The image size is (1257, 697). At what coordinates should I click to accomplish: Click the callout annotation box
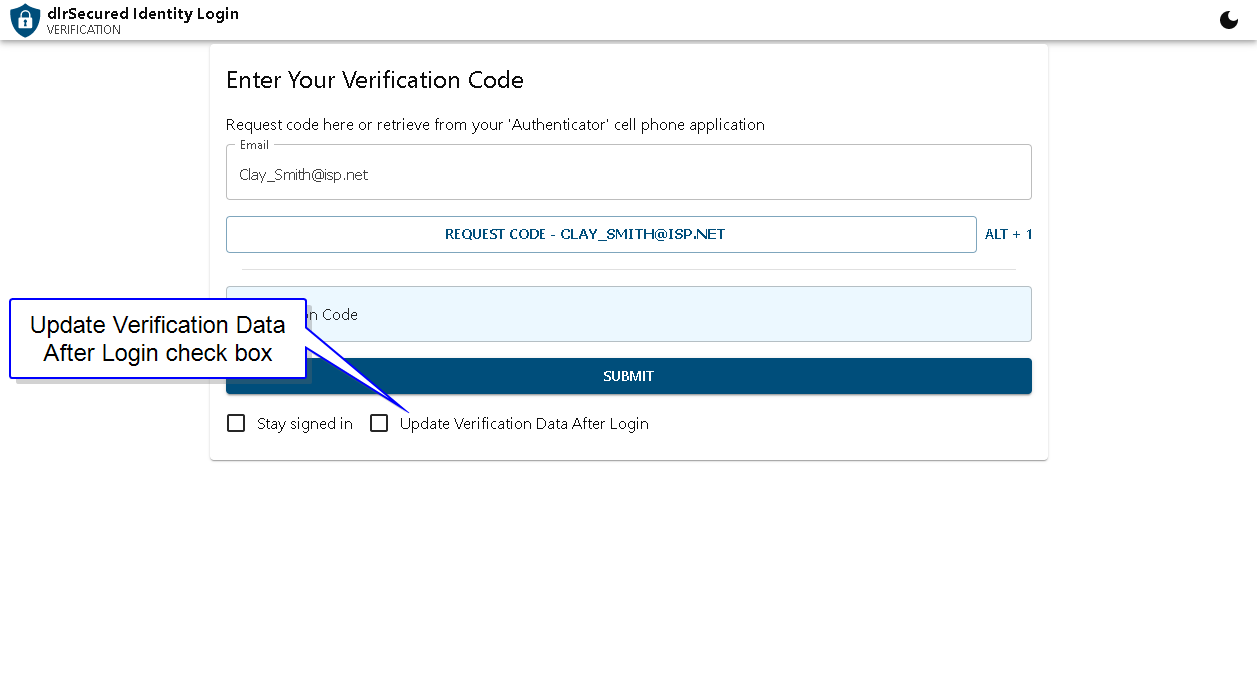tap(158, 339)
